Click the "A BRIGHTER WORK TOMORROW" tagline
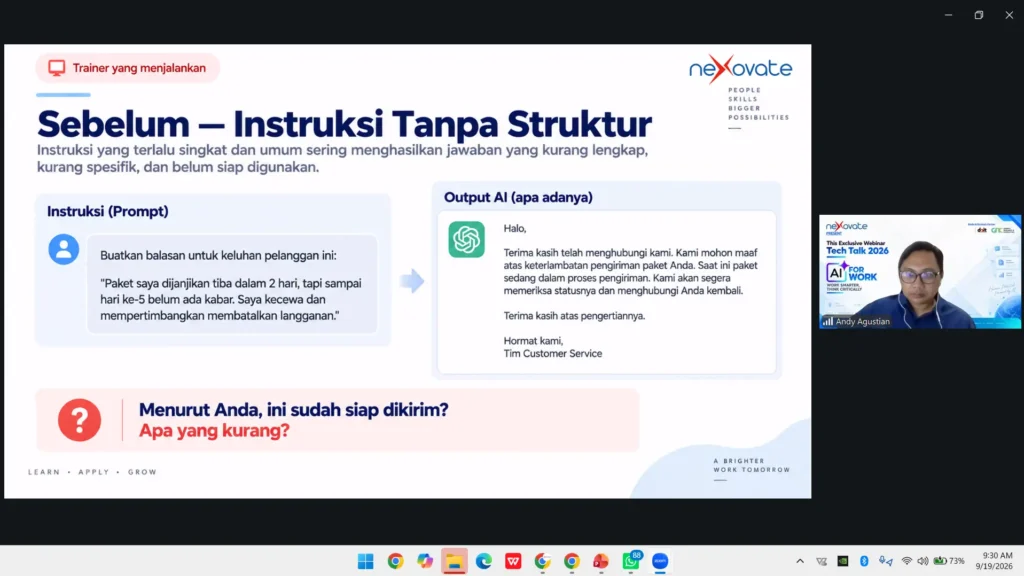The image size is (1024, 576). click(x=752, y=465)
